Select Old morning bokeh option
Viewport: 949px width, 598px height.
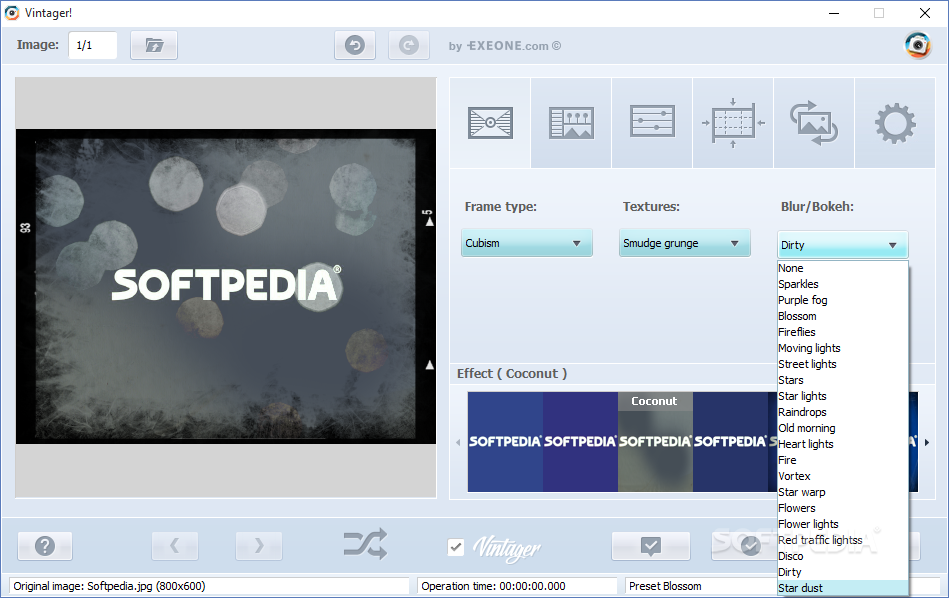[x=842, y=428]
